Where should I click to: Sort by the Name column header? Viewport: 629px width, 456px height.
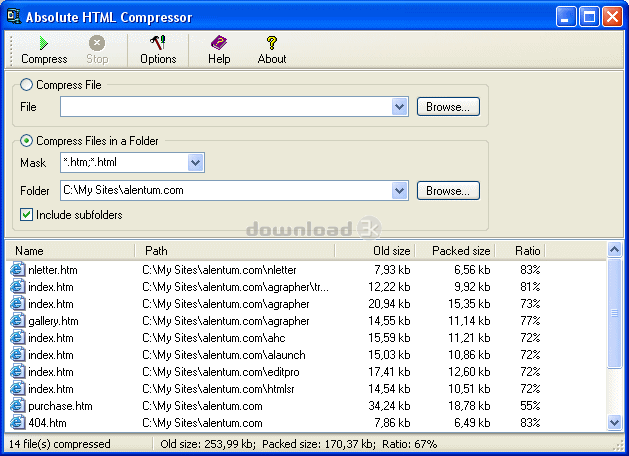(70, 251)
